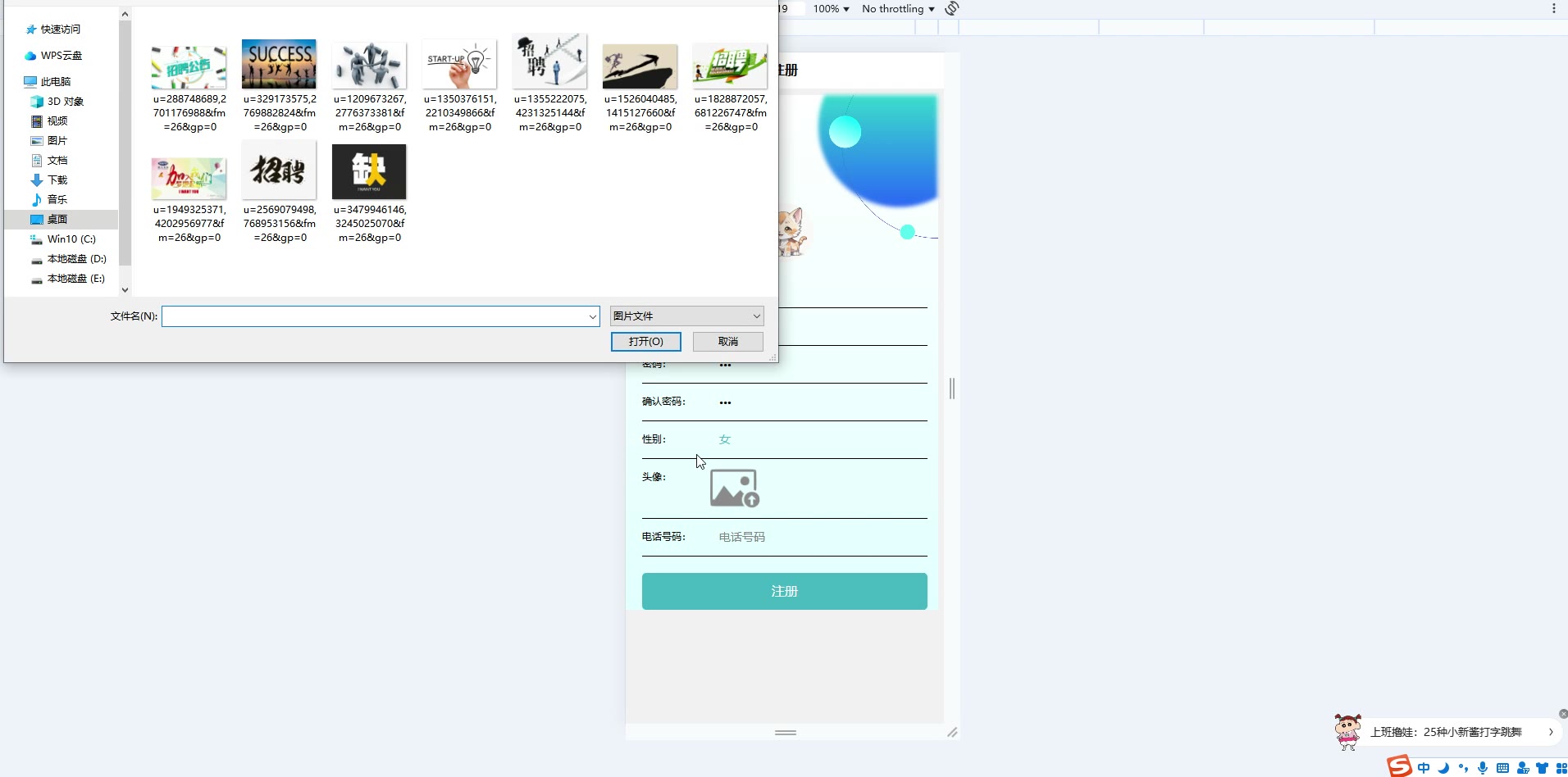Screen dimensions: 1568x777
Task: Click the green 注册 register button
Action: pos(784,591)
